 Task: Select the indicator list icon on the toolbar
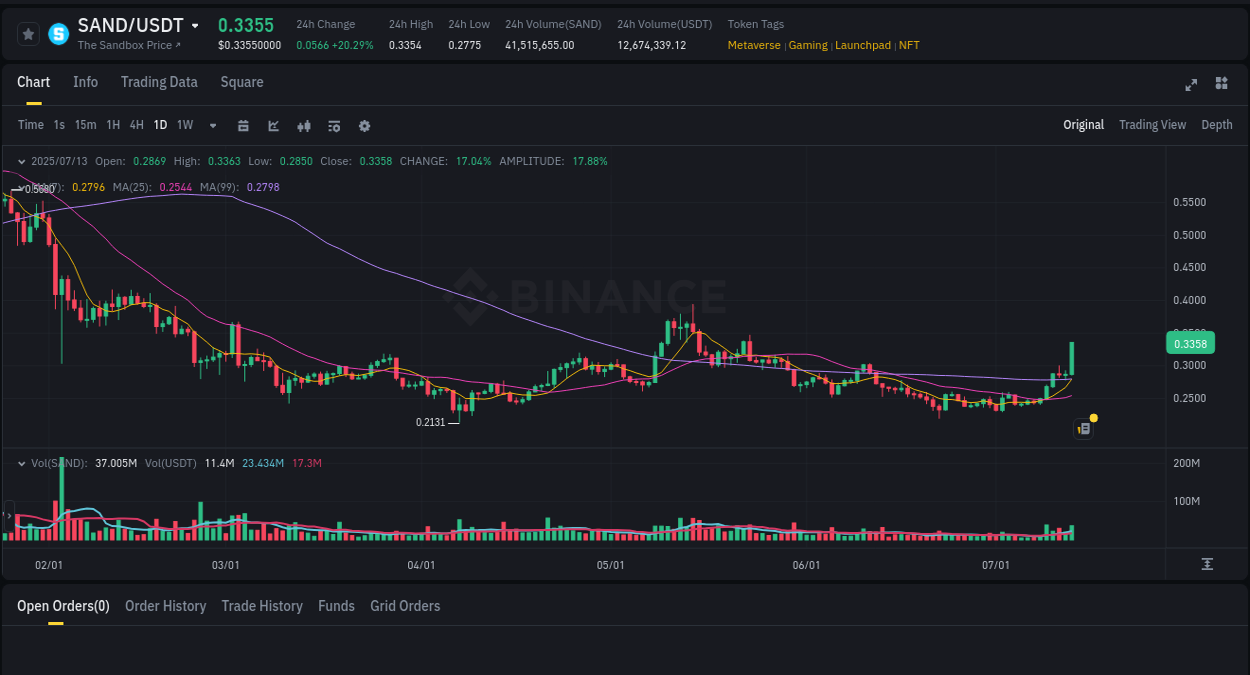coord(333,125)
